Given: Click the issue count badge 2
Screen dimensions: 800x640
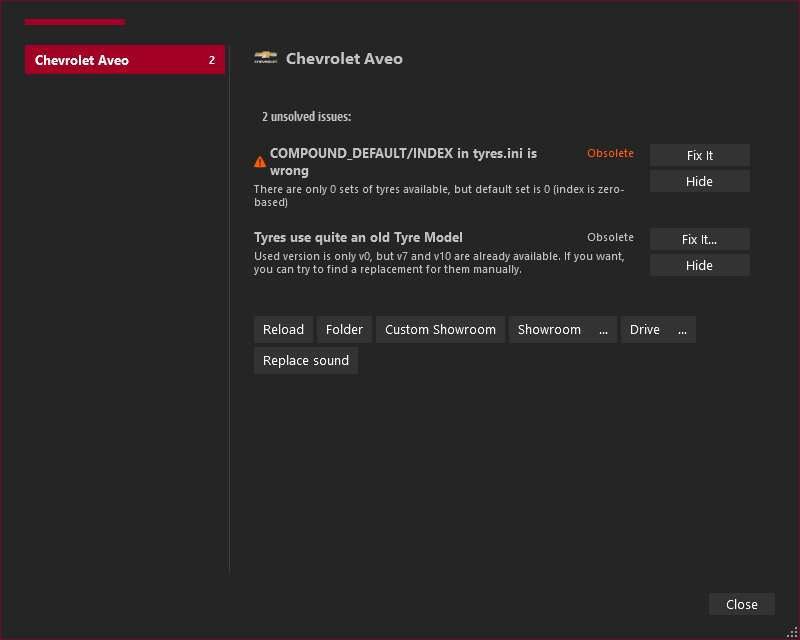Looking at the screenshot, I should tap(212, 60).
